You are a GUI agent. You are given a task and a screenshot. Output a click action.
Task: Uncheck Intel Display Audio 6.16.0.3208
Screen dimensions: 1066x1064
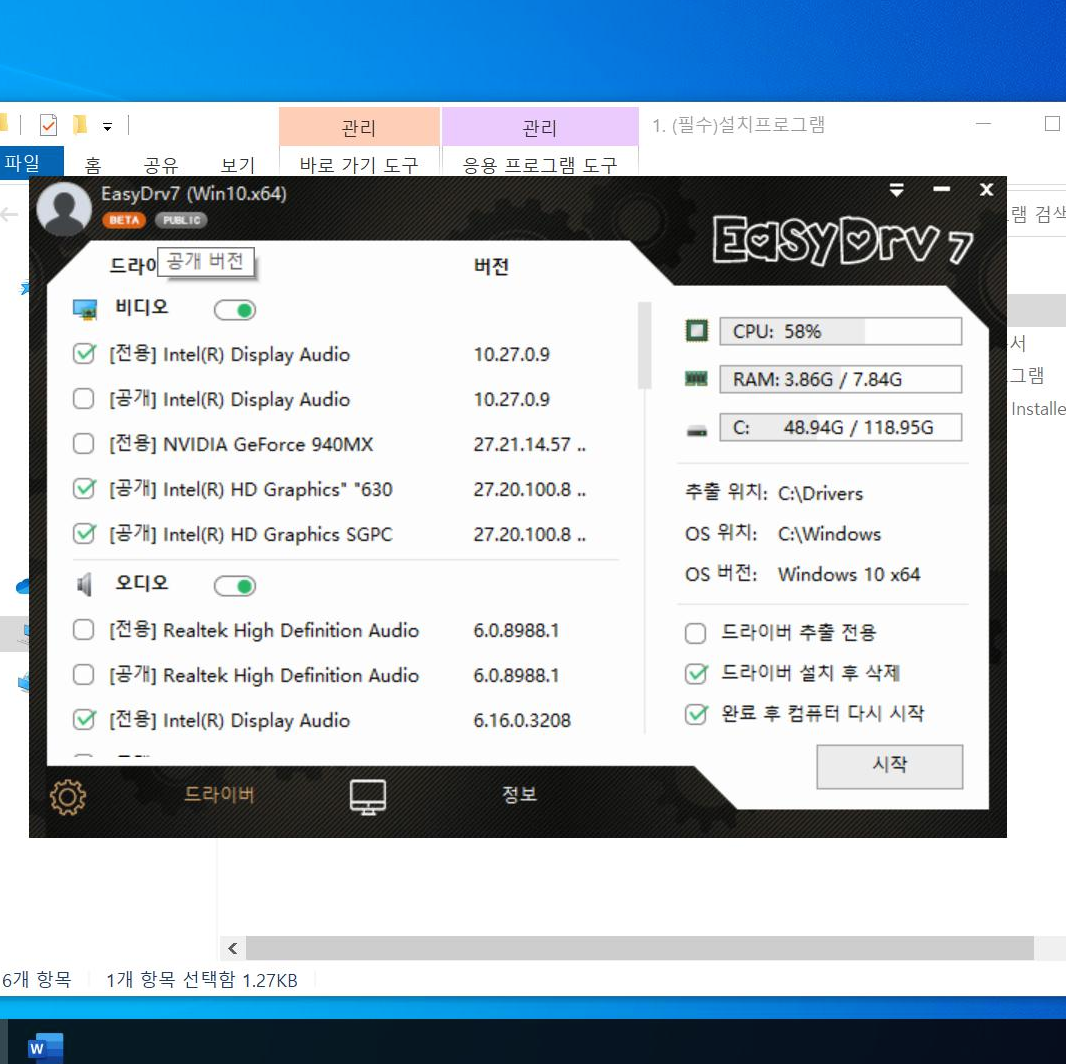point(84,720)
